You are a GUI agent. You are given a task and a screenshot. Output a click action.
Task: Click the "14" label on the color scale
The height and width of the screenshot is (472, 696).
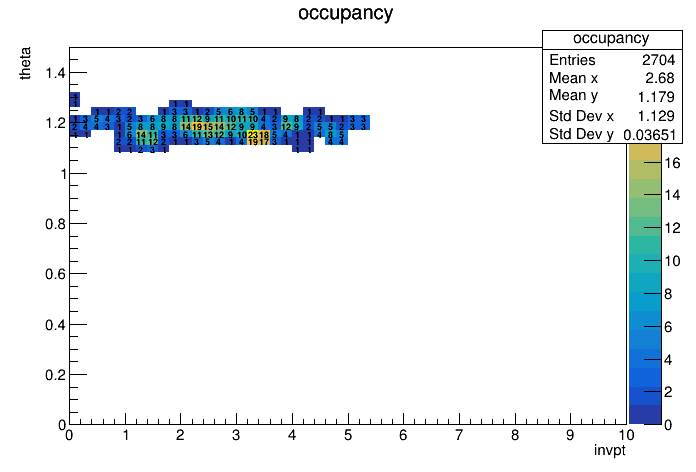[672, 195]
